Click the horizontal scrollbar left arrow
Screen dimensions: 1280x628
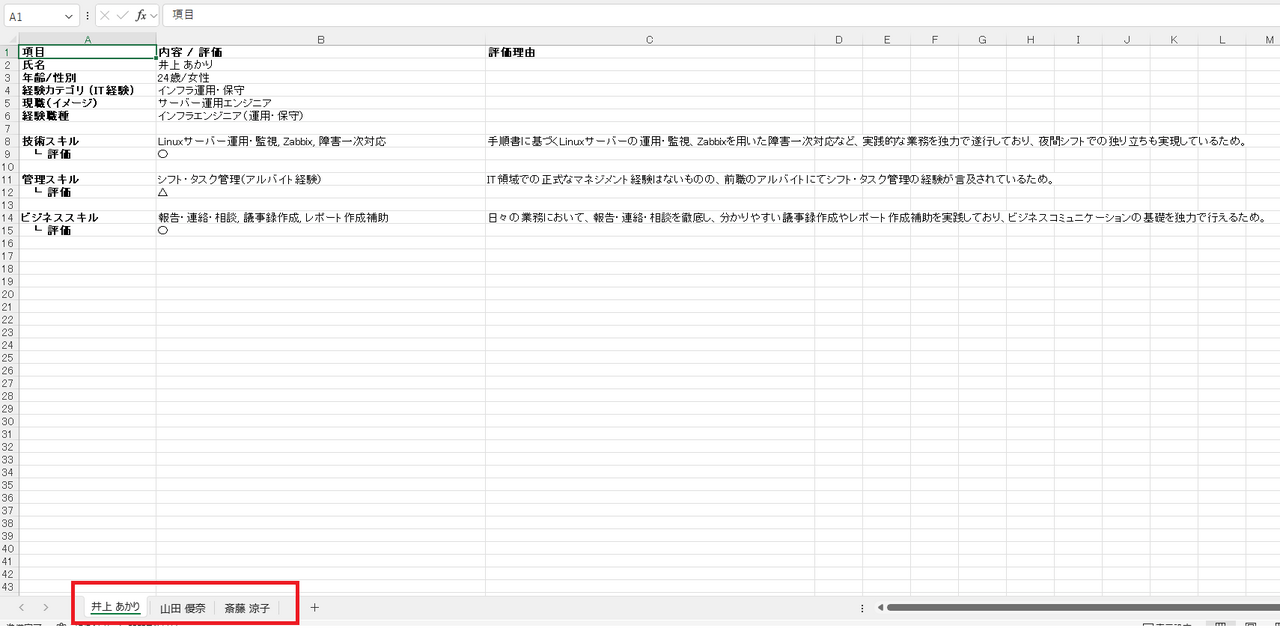coord(880,607)
